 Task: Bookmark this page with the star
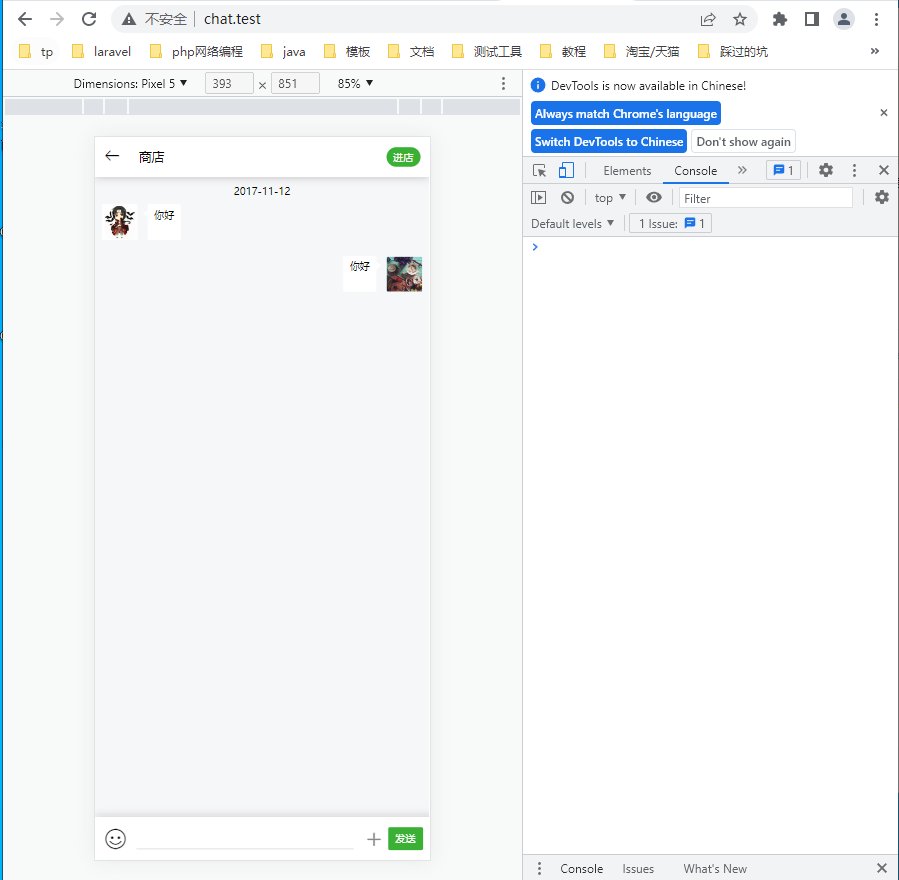tap(740, 19)
